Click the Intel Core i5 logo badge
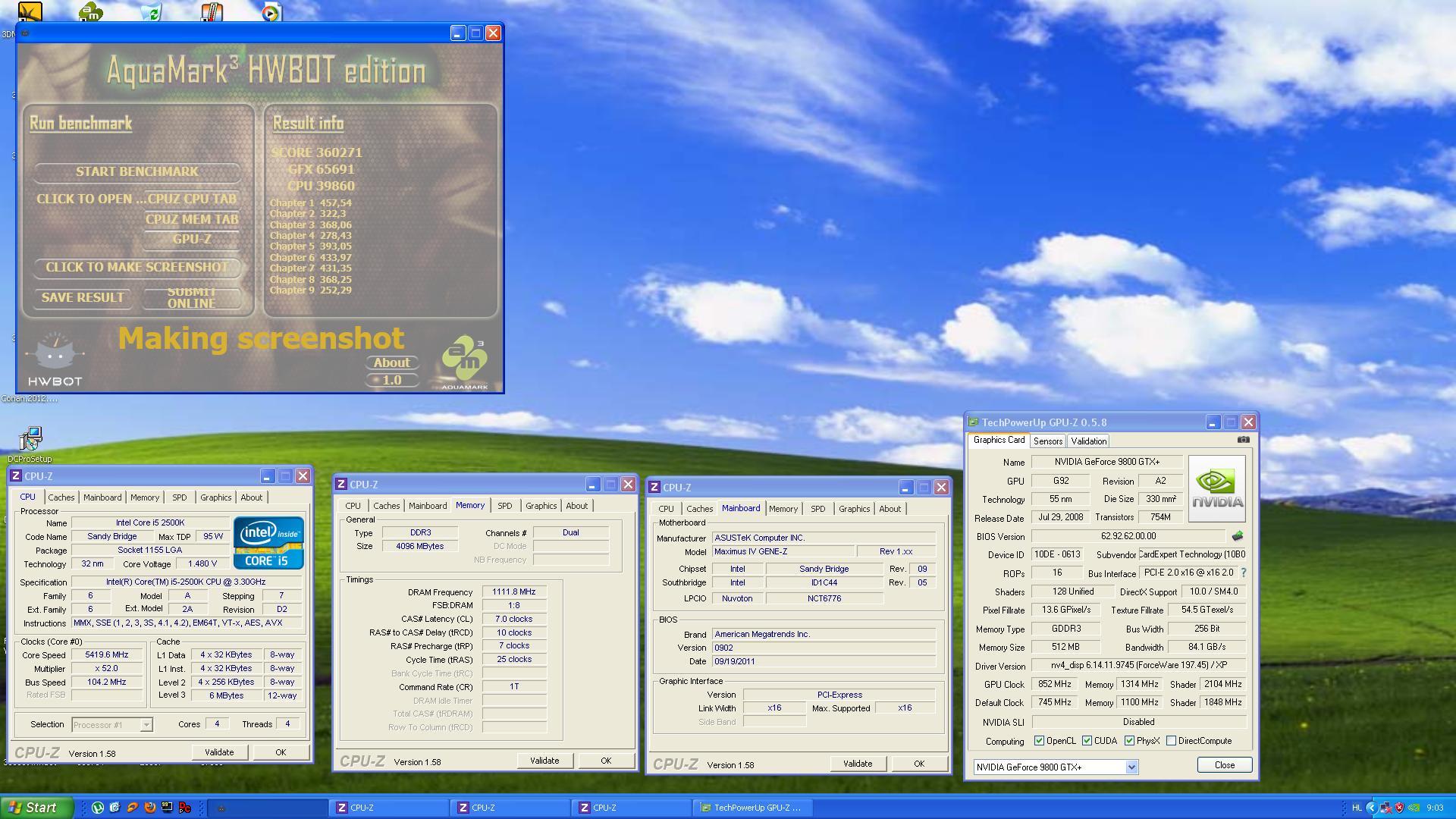The width and height of the screenshot is (1456, 819). [x=268, y=543]
